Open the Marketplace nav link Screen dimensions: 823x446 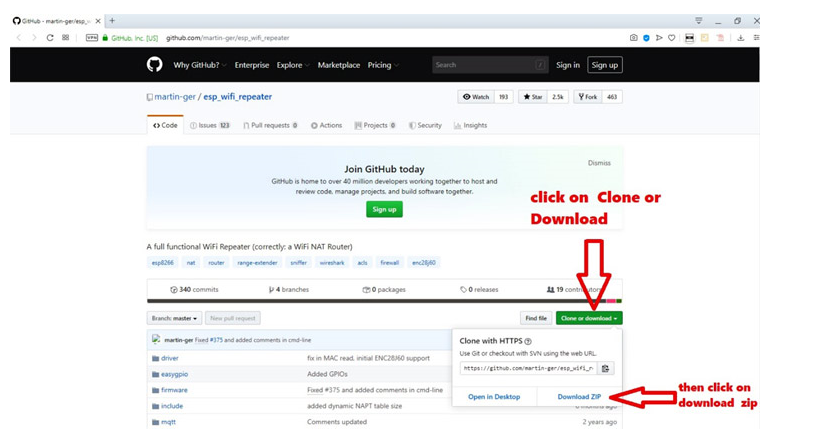(x=339, y=65)
